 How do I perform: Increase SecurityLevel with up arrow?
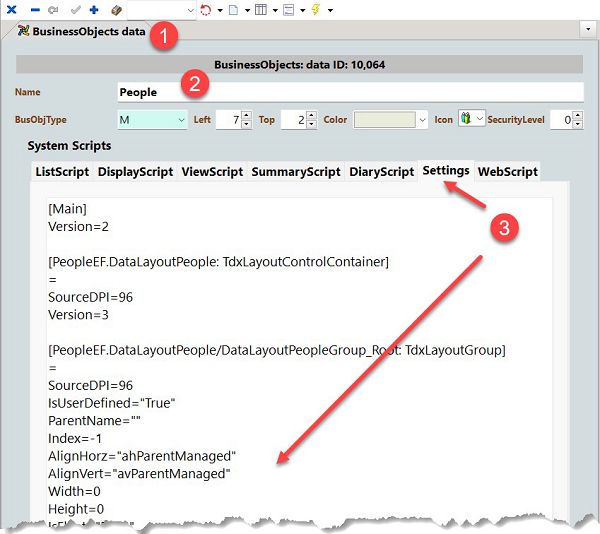point(579,115)
